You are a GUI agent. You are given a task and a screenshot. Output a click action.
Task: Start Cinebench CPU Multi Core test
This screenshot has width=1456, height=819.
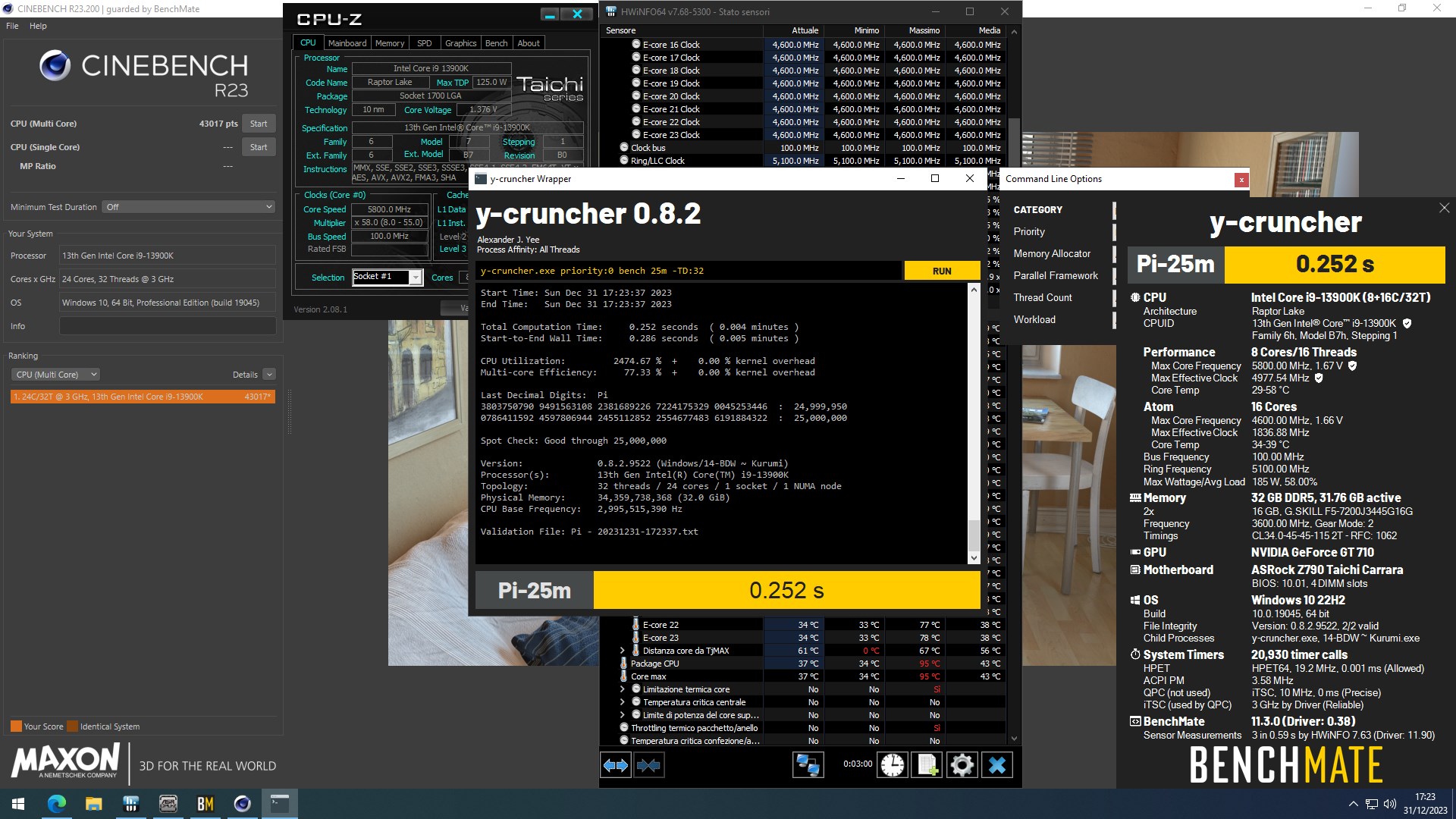[x=259, y=124]
